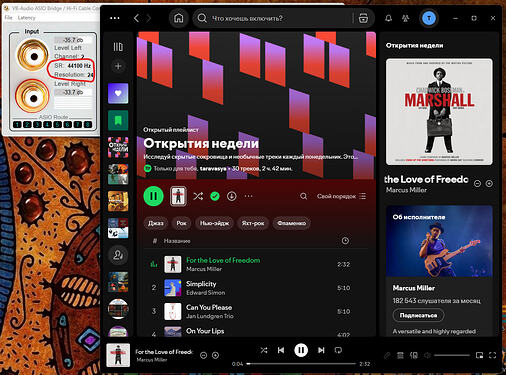Viewport: 506px width, 375px height.
Task: Open artist link 'Jan Lundgren Trio'
Action: point(210,316)
